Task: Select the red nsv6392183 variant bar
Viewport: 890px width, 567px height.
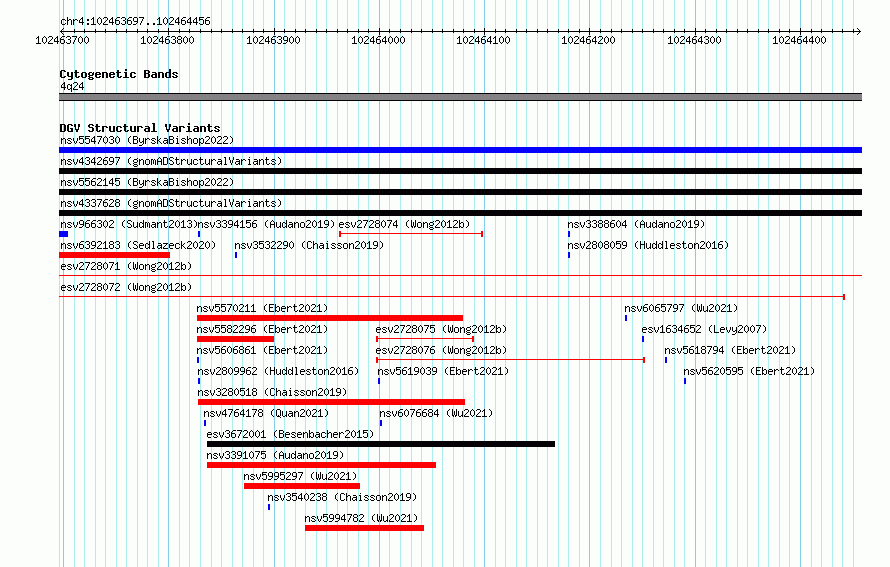Action: click(114, 255)
